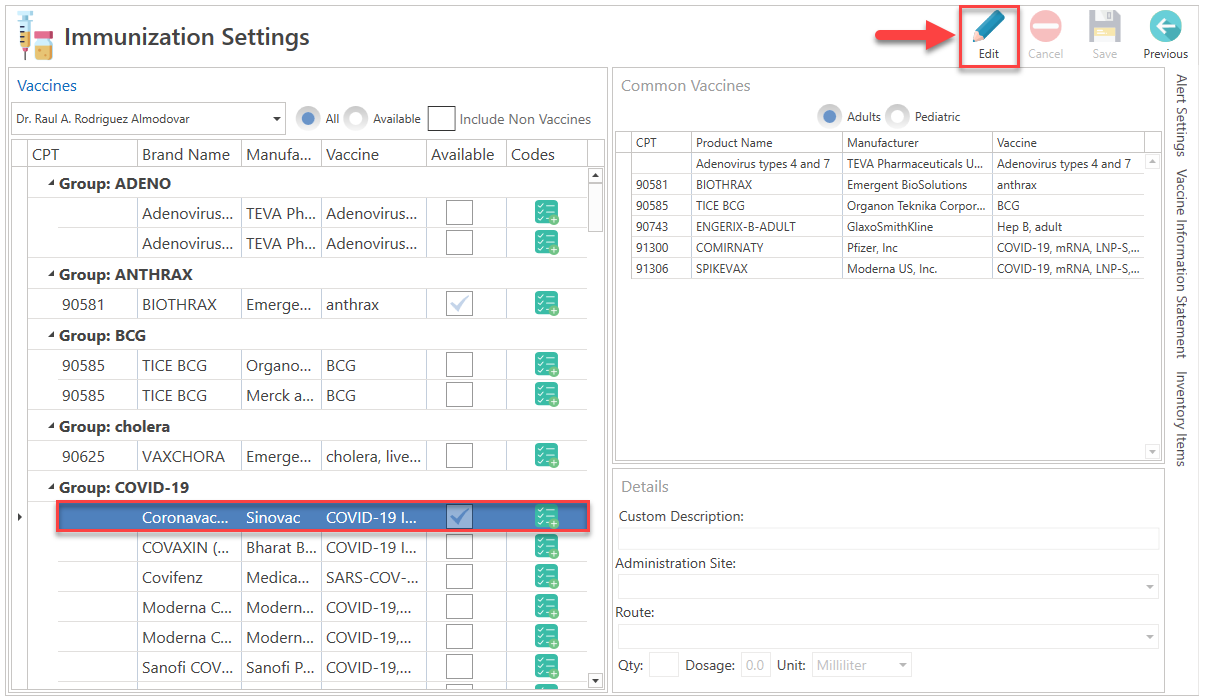The height and width of the screenshot is (700, 1205).
Task: Toggle Available checkbox for Covifenz
Action: click(459, 577)
